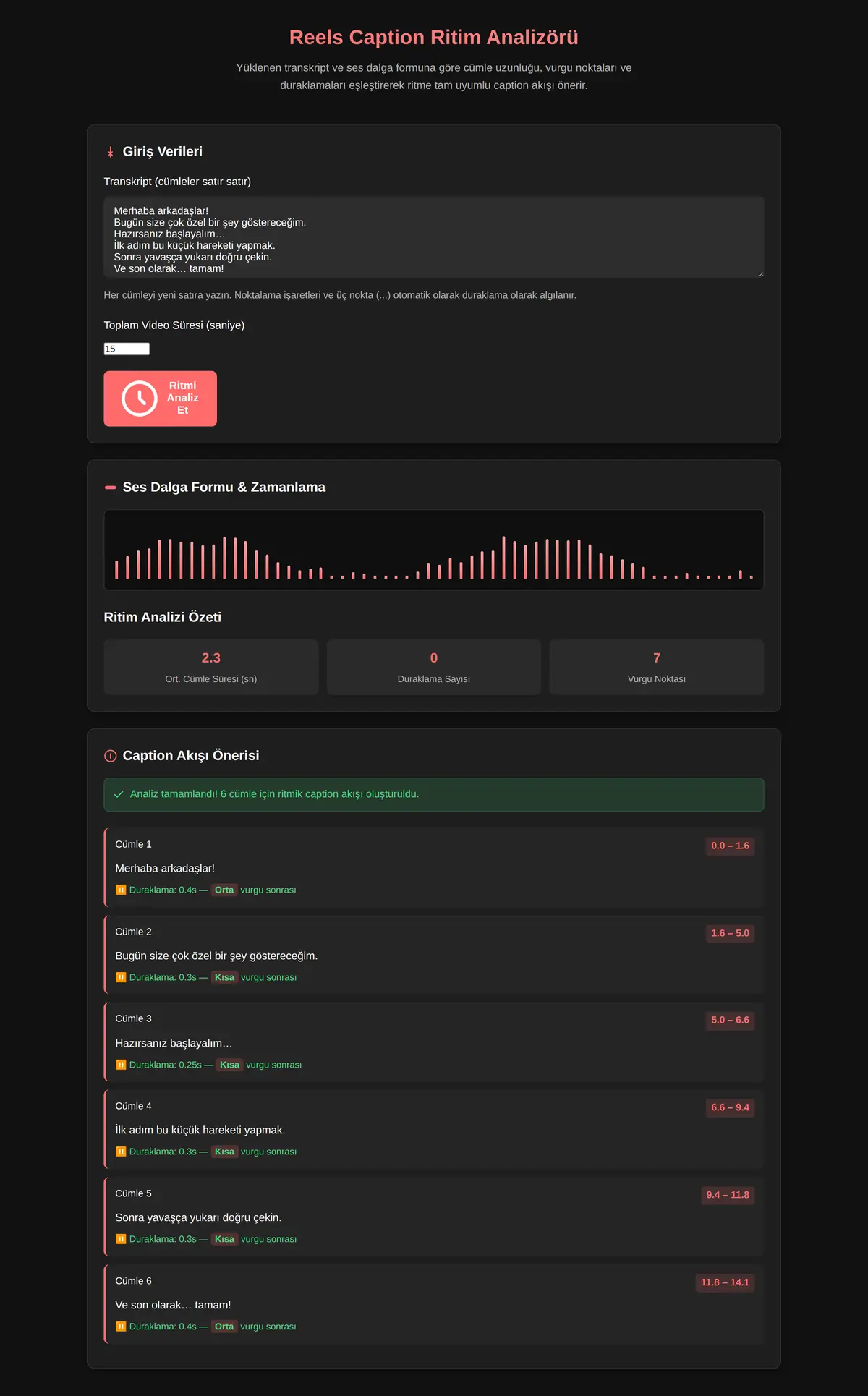Click the pause icon in the Cümle 4 card
This screenshot has width=868, height=1396.
click(121, 1152)
